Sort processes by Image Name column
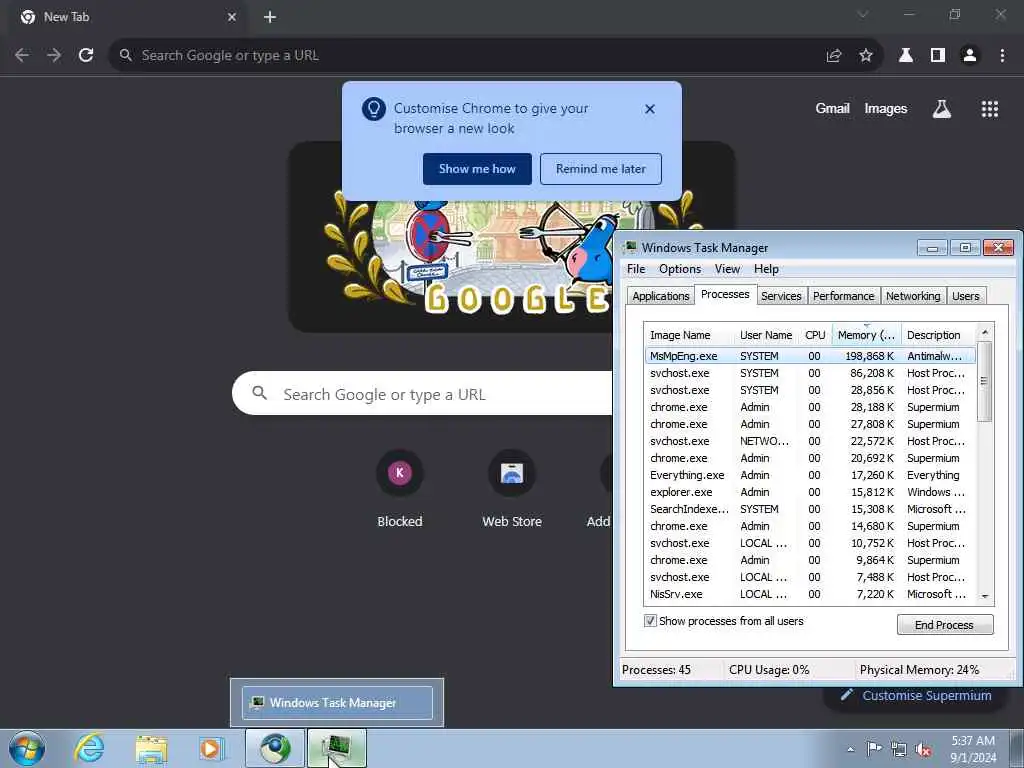 coord(690,335)
